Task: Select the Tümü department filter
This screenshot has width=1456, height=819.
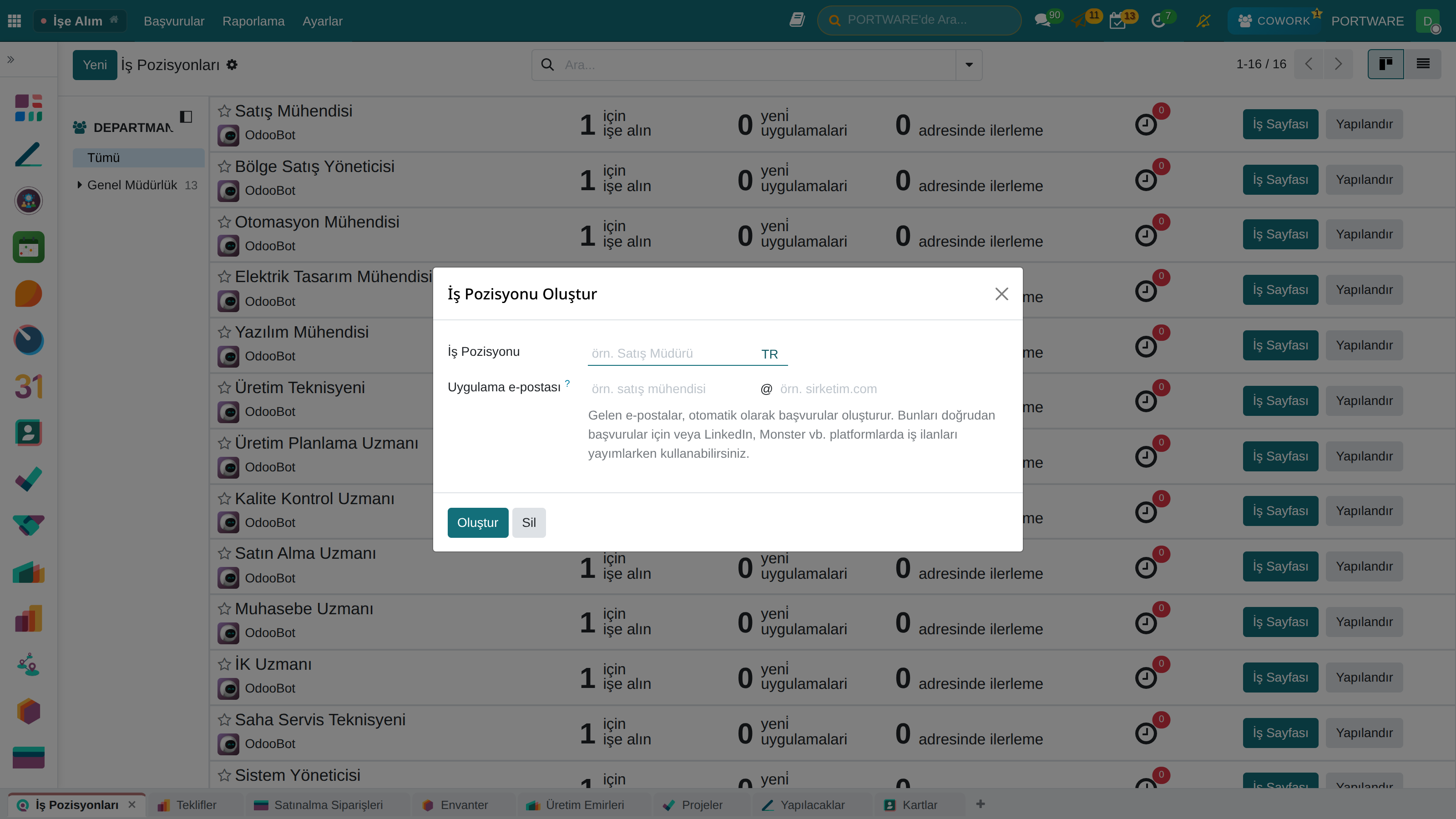Action: coord(138,158)
